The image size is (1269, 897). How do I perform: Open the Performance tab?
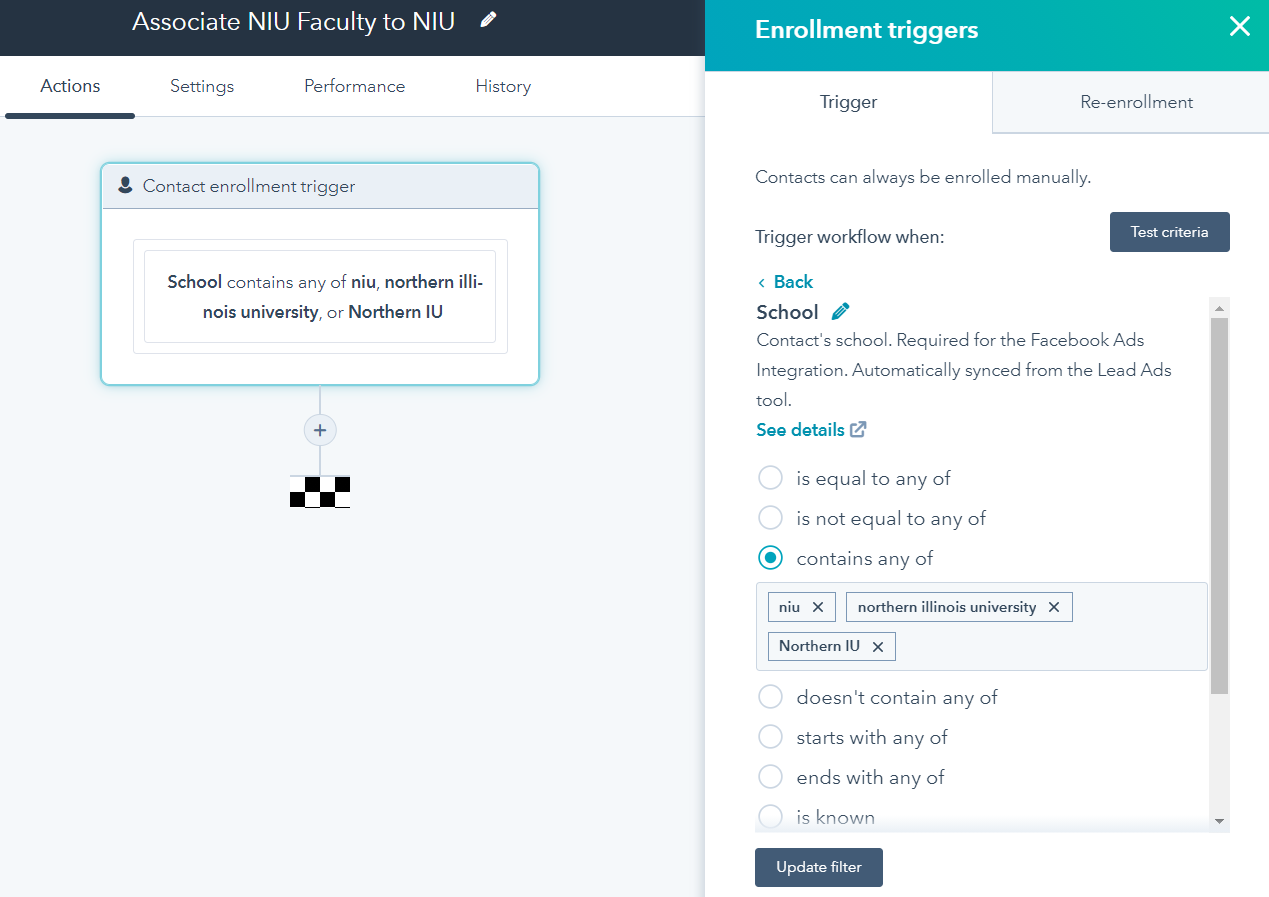354,86
